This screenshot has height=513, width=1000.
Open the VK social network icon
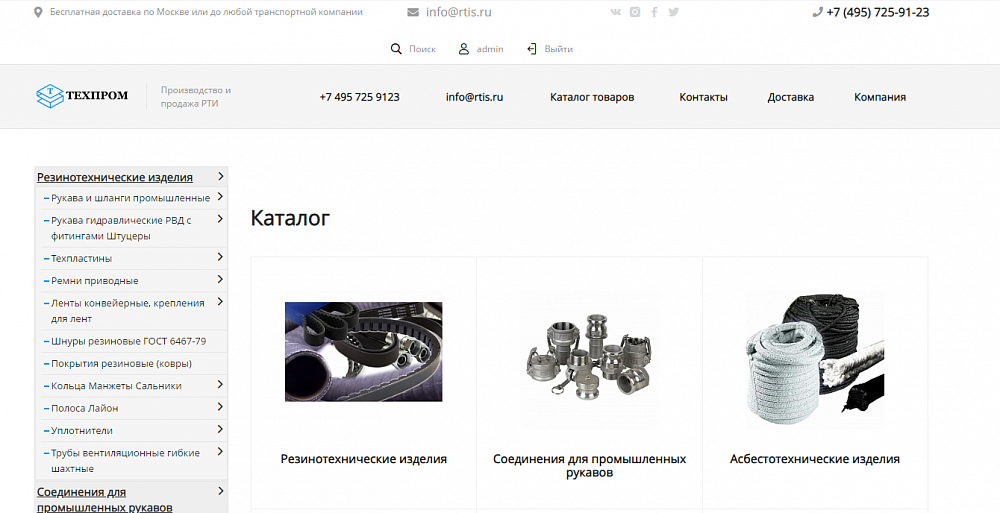pyautogui.click(x=615, y=11)
